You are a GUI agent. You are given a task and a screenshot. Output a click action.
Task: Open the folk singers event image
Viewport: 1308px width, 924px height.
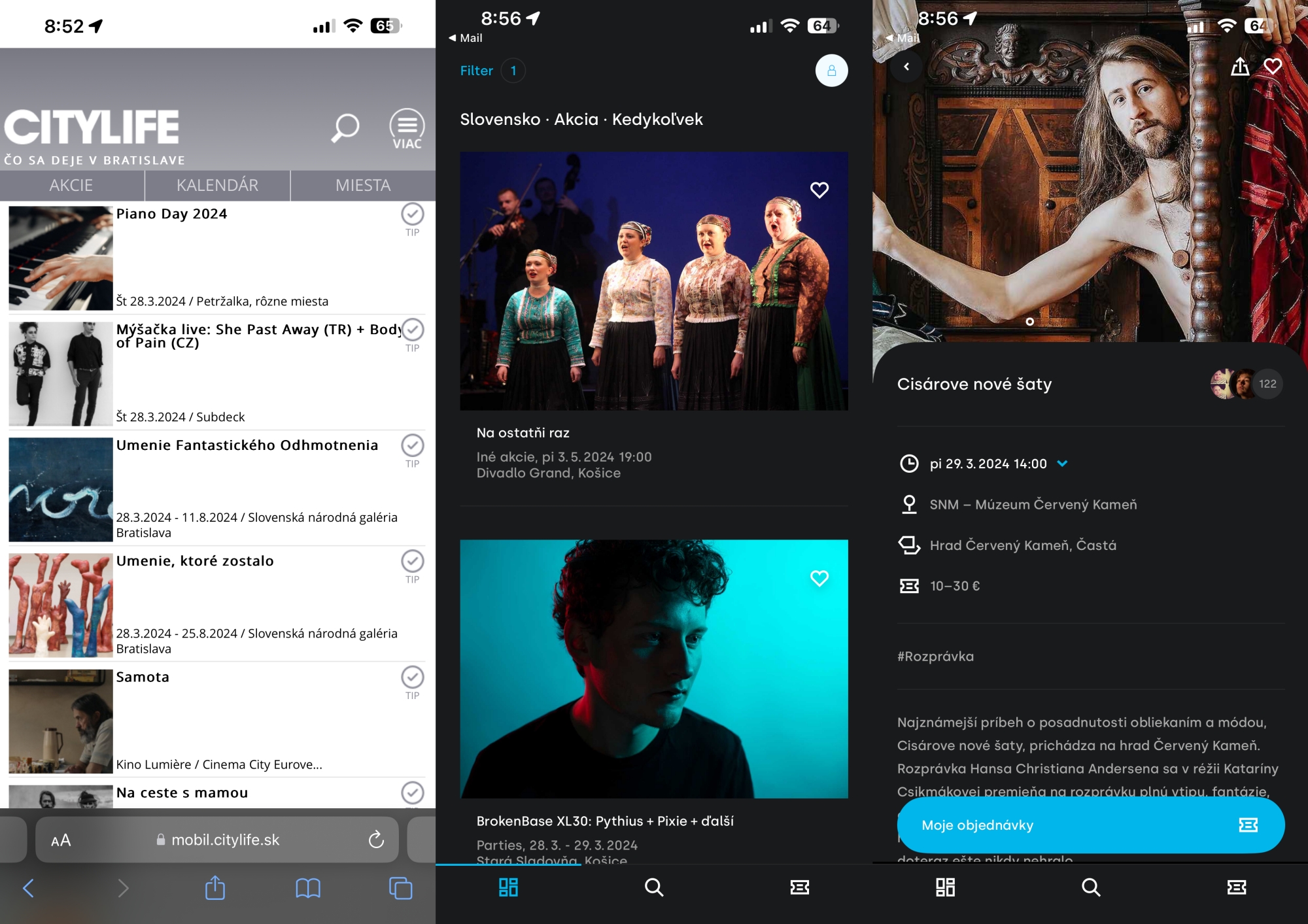click(654, 281)
